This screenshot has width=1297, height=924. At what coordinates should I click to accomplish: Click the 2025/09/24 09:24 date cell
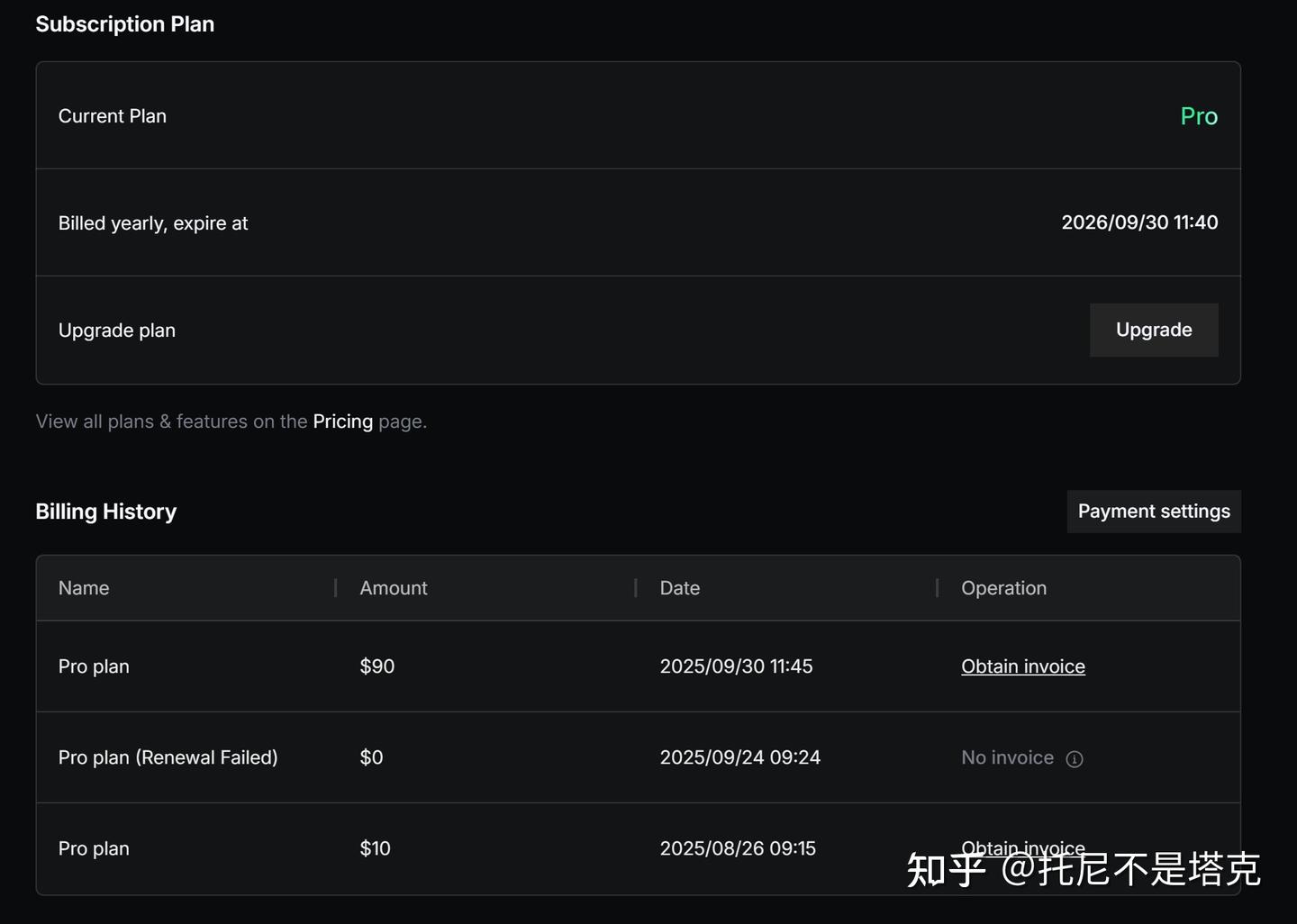tap(739, 757)
